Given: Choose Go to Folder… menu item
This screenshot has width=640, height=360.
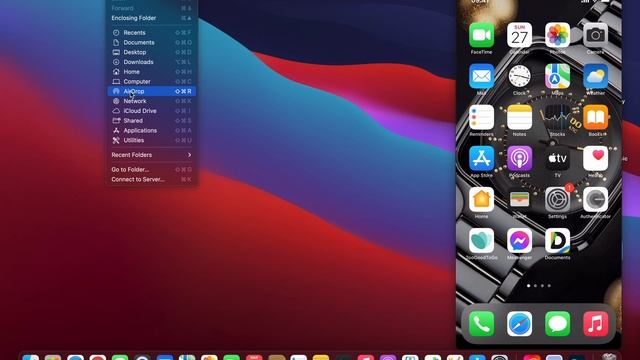Looking at the screenshot, I should coord(152,170).
